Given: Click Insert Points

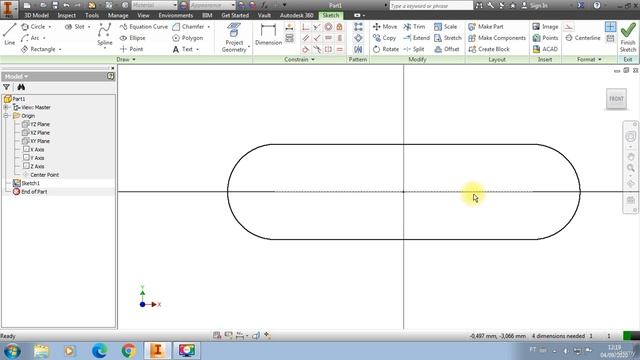Looking at the screenshot, I should (545, 38).
